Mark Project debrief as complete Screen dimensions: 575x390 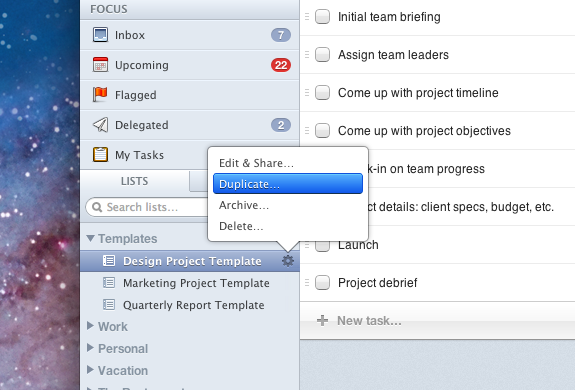coord(322,283)
